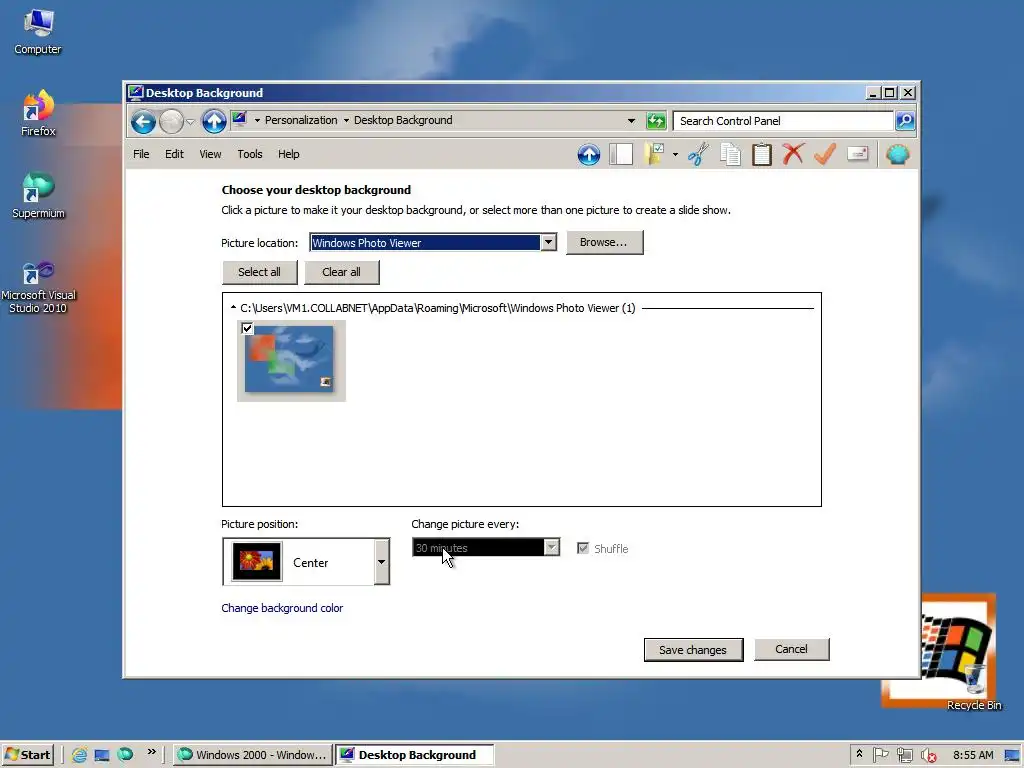Screen dimensions: 1024x768
Task: Collapse the Windows Photo Viewer folder group
Action: click(x=233, y=308)
